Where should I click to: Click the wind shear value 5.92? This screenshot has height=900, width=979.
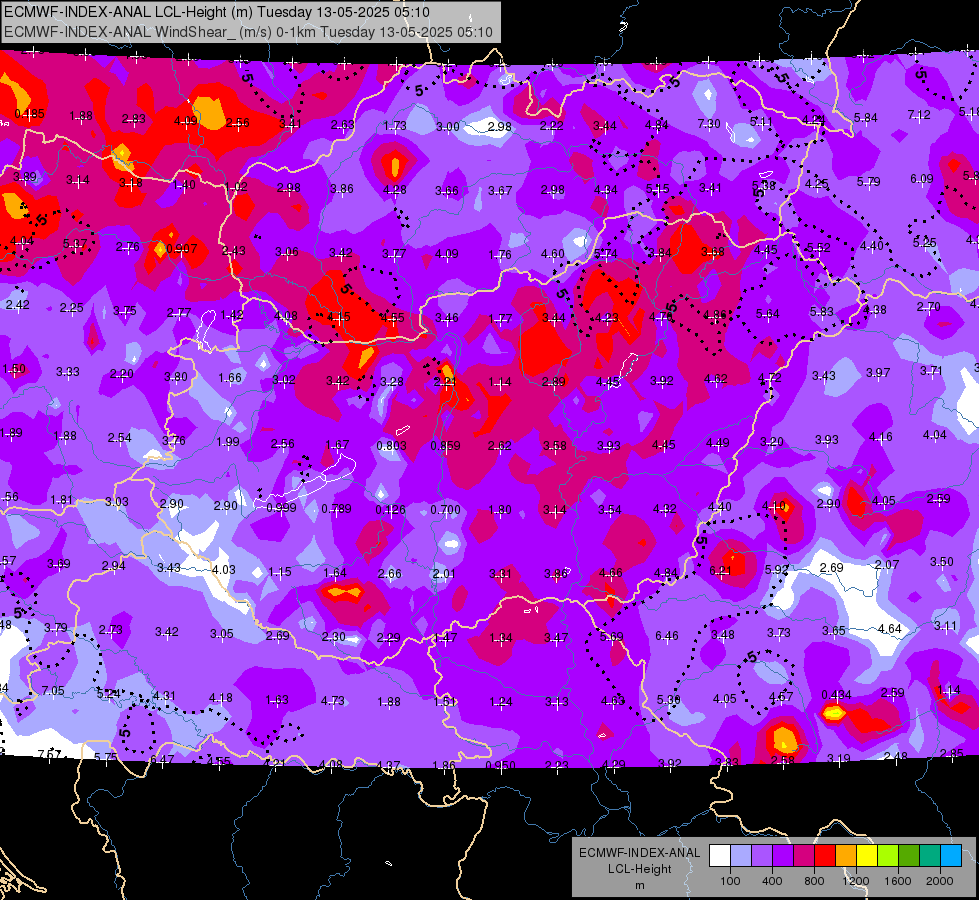click(x=777, y=569)
